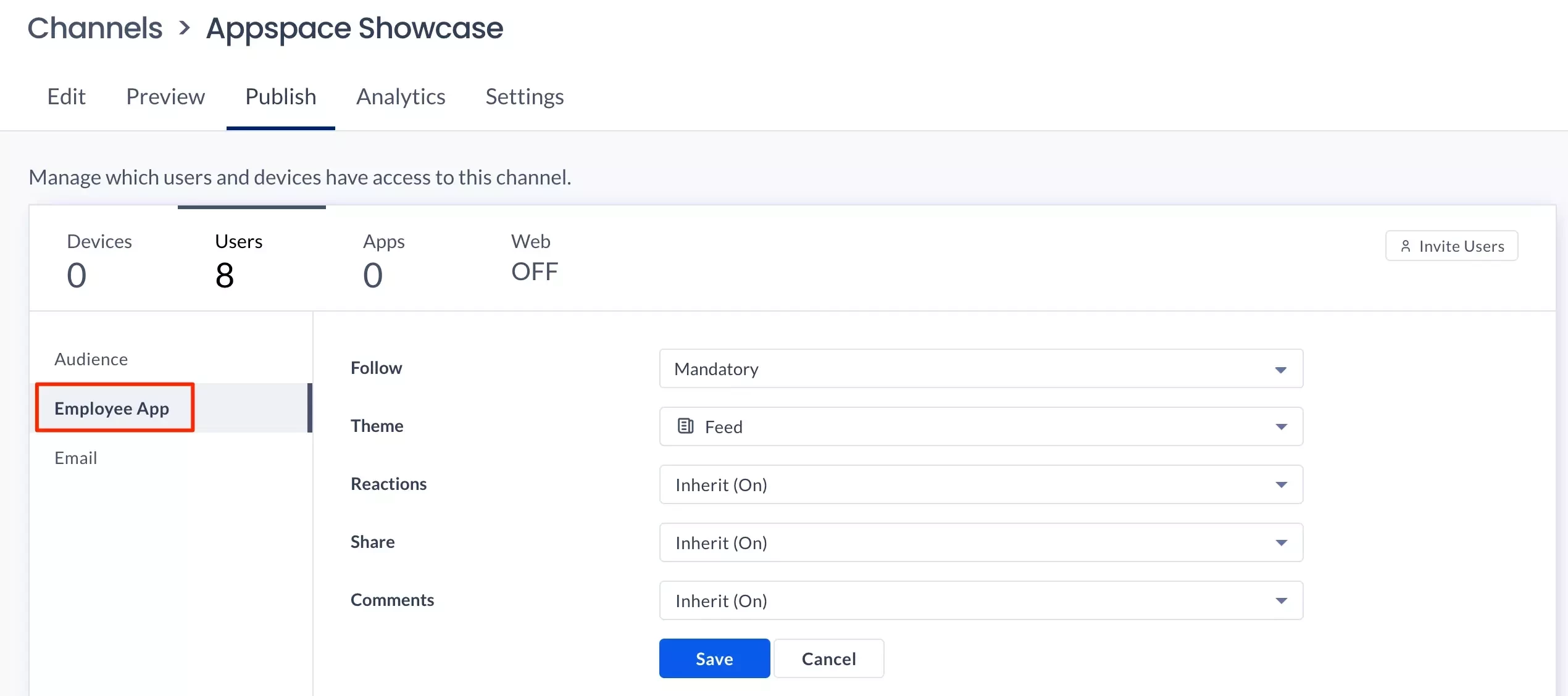The width and height of the screenshot is (1568, 696).
Task: Expand the Theme dropdown arrow
Action: click(x=1281, y=427)
